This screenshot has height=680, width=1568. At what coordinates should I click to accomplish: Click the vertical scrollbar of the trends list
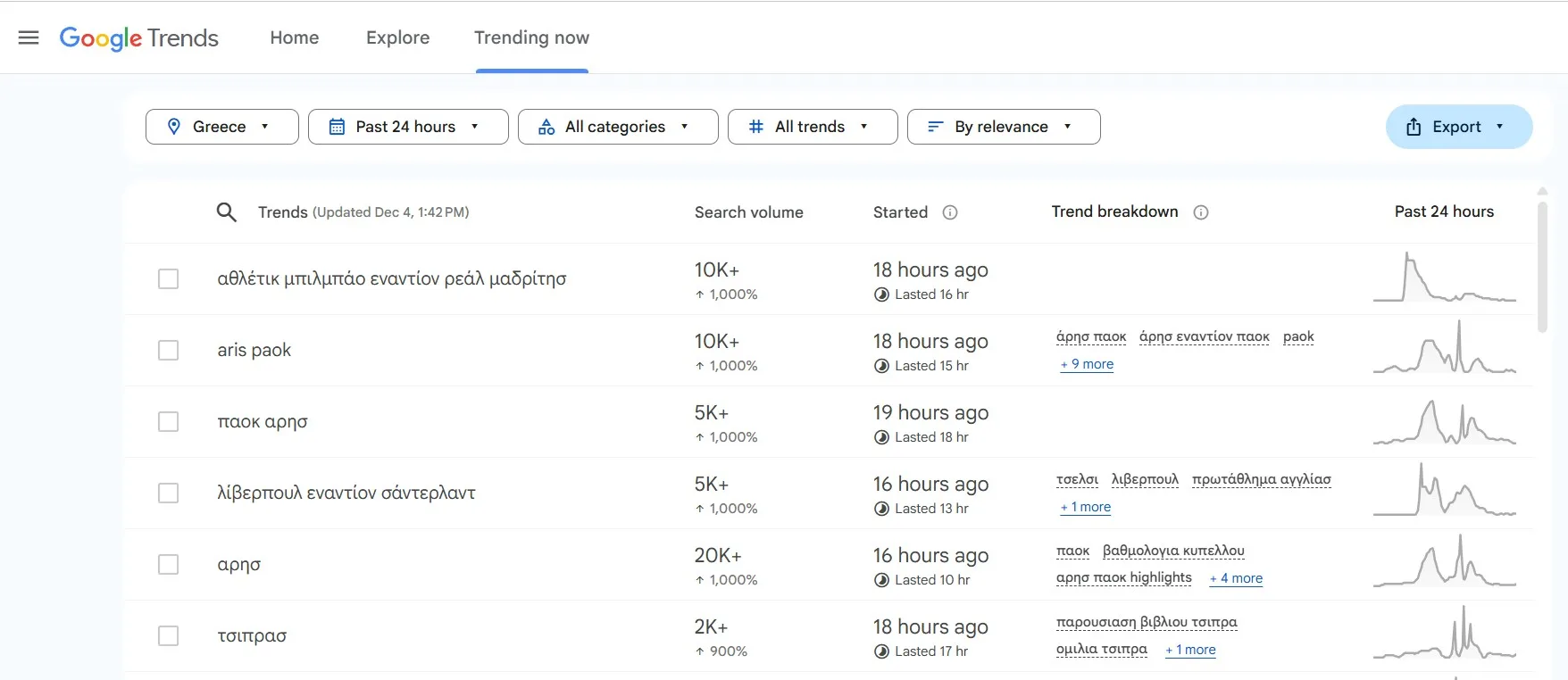[1542, 268]
